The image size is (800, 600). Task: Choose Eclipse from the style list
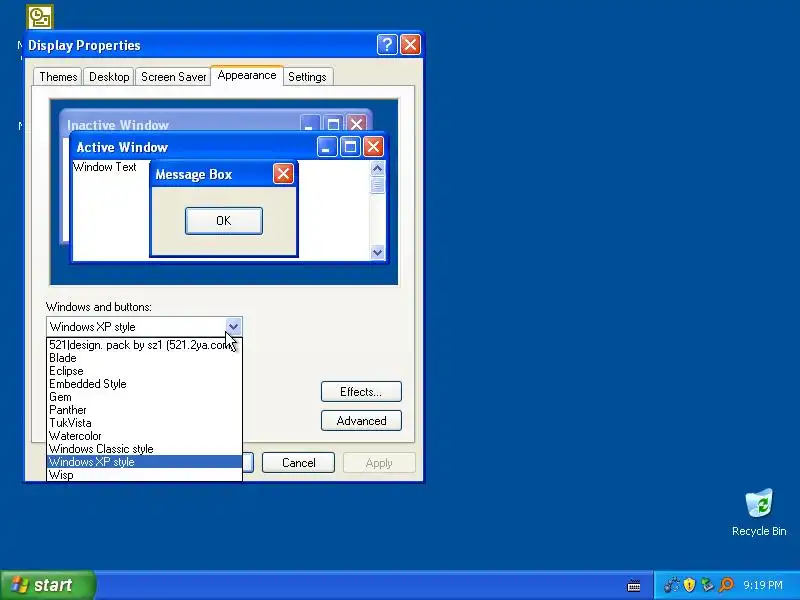coord(144,371)
